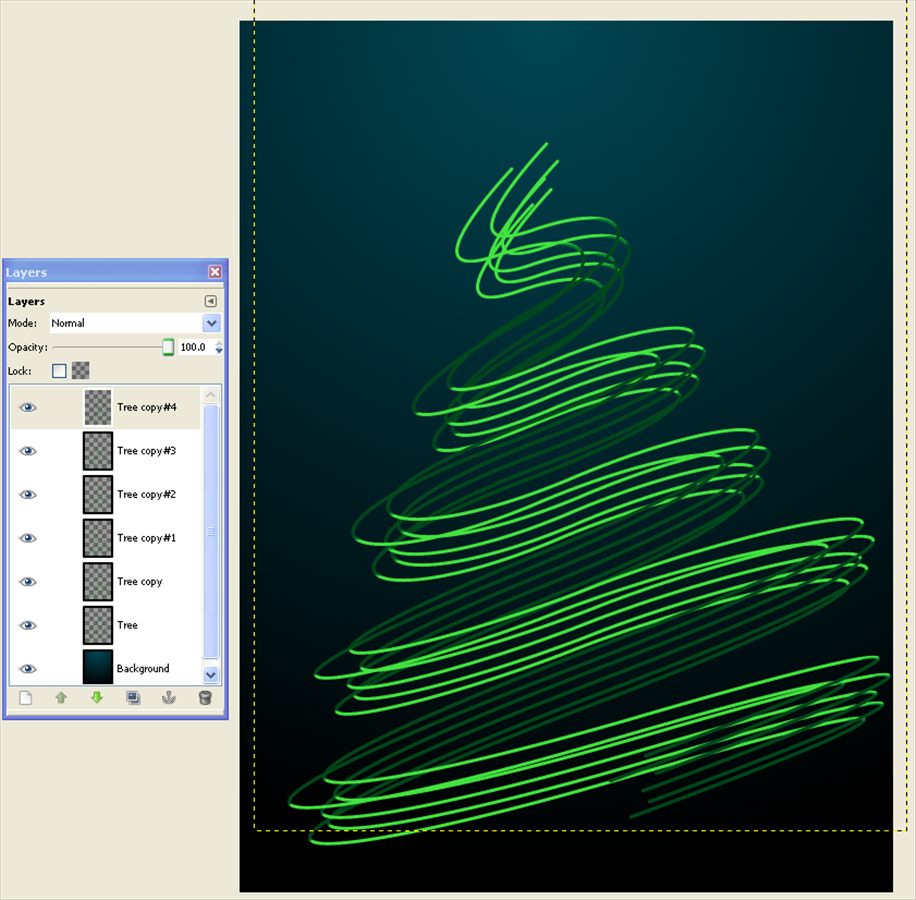916x900 pixels.
Task: Close the Layers dialog window
Action: pyautogui.click(x=215, y=272)
